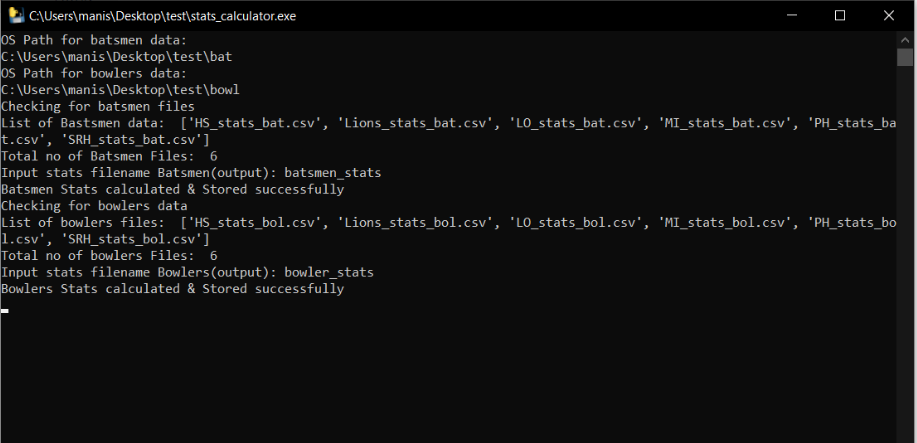Minimize the stats_calculator console window

(x=791, y=16)
